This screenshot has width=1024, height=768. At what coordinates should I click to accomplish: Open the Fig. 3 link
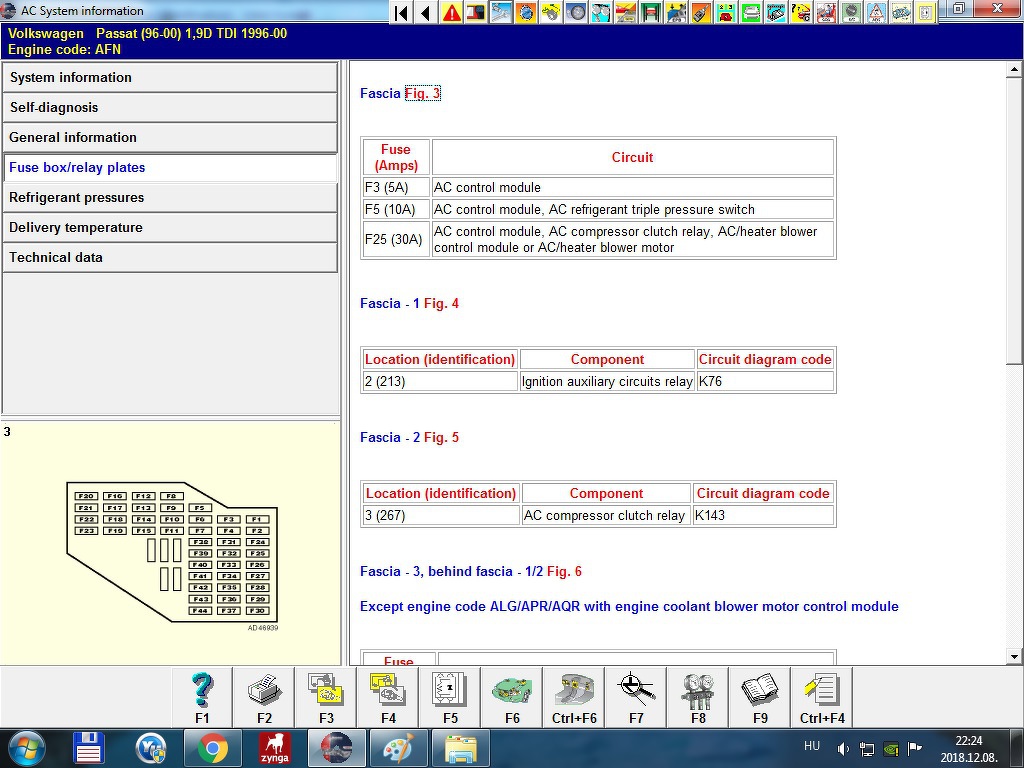[x=423, y=93]
